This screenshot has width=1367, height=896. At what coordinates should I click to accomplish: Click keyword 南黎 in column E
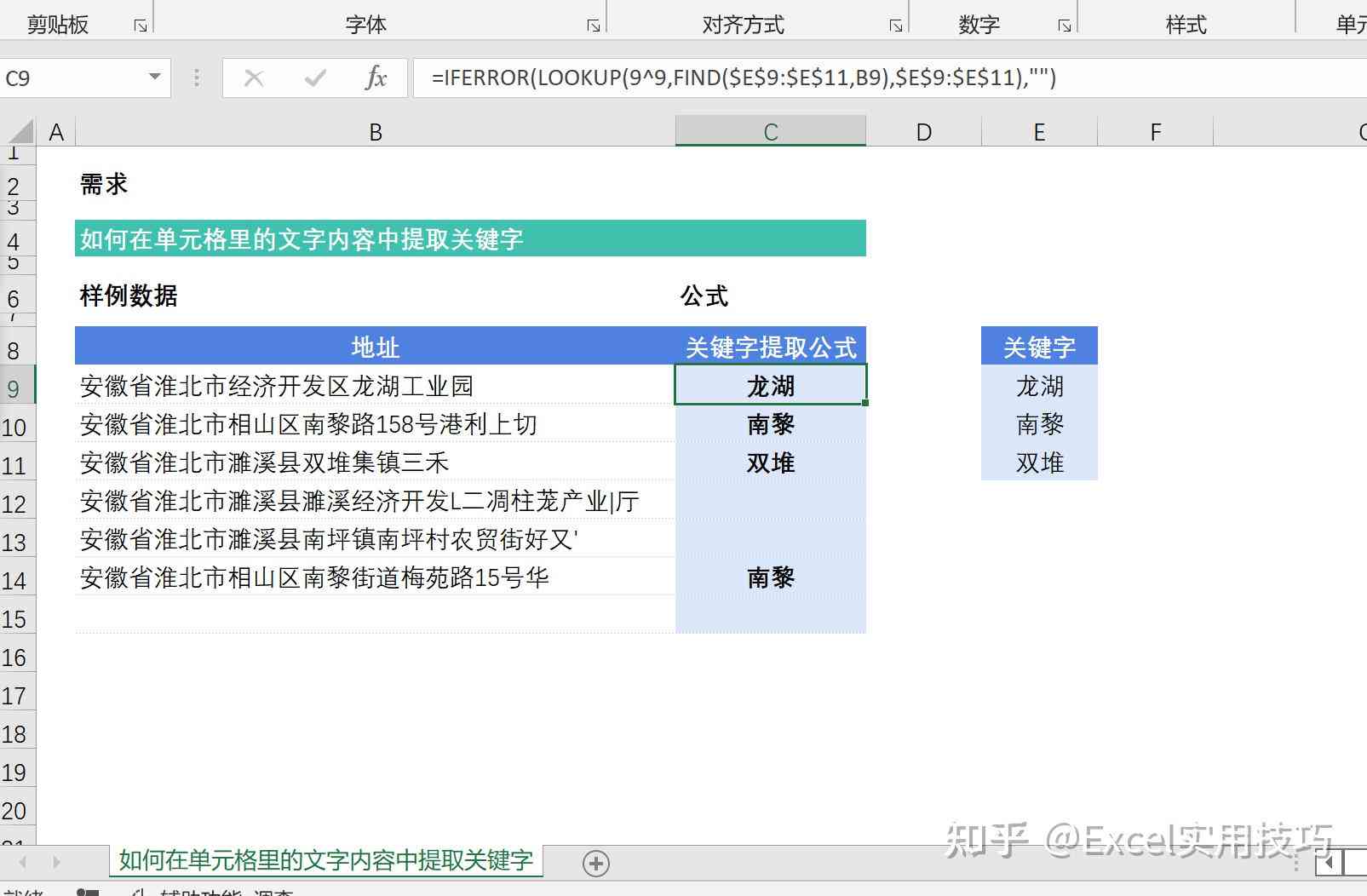coord(1039,423)
